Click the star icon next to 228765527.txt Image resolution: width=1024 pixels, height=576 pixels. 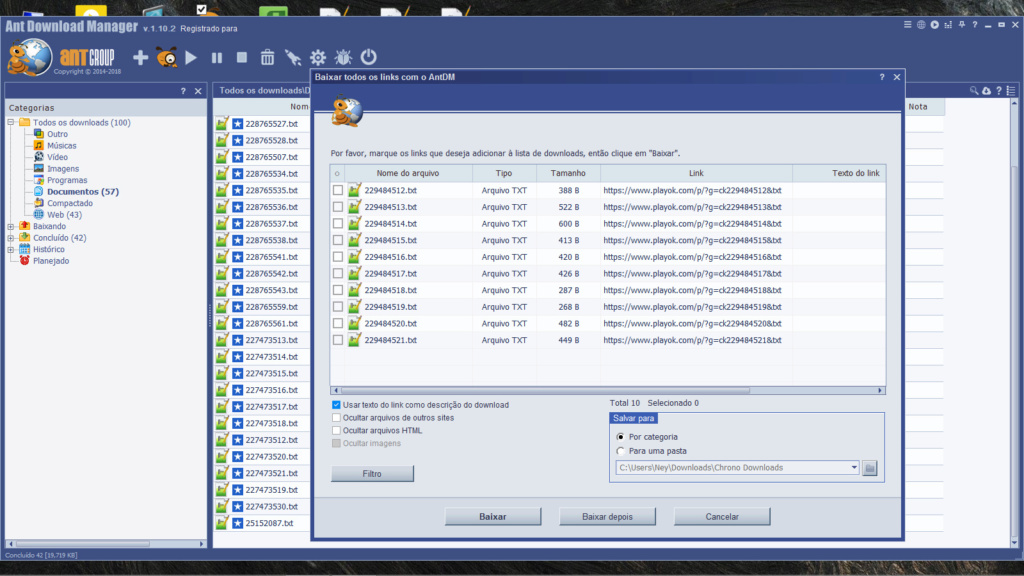[x=238, y=123]
